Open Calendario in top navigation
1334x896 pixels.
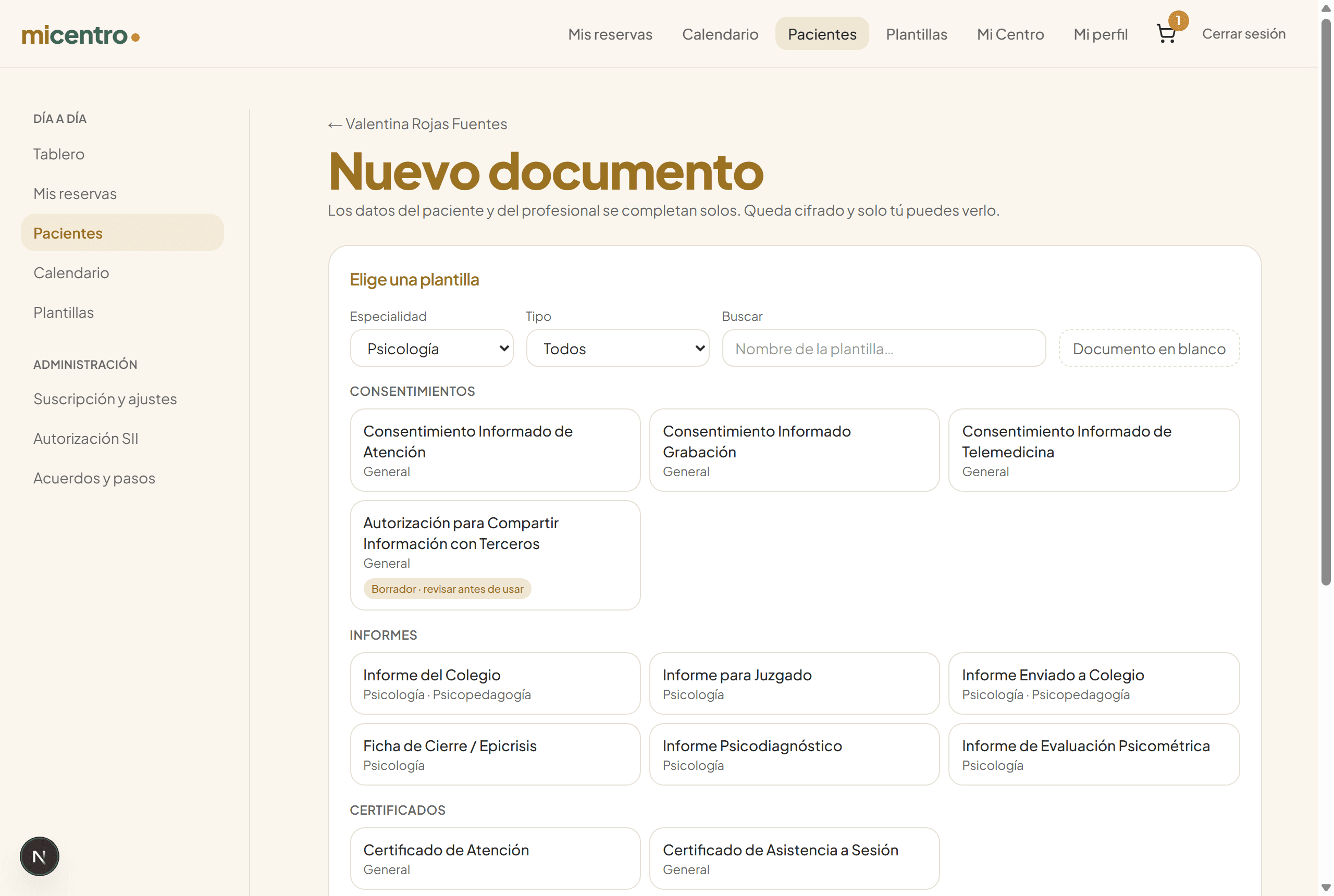[x=720, y=34]
